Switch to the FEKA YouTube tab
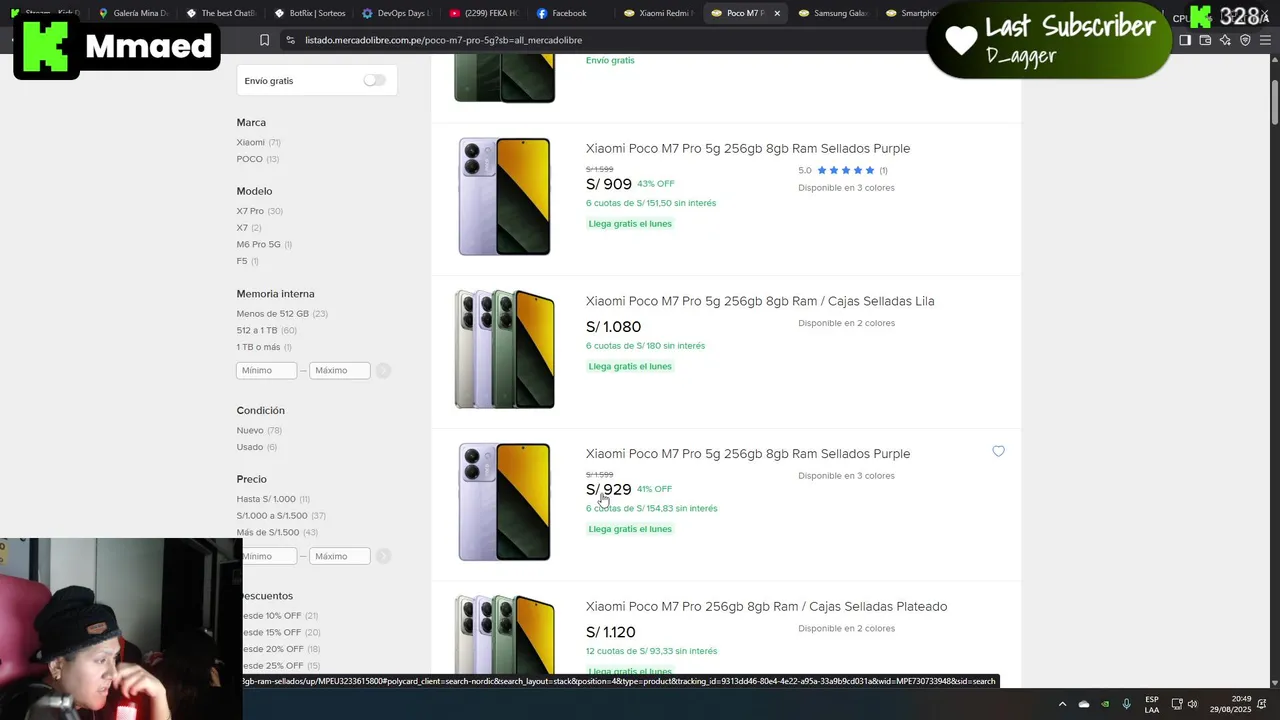Viewport: 1280px width, 720px height. click(484, 13)
